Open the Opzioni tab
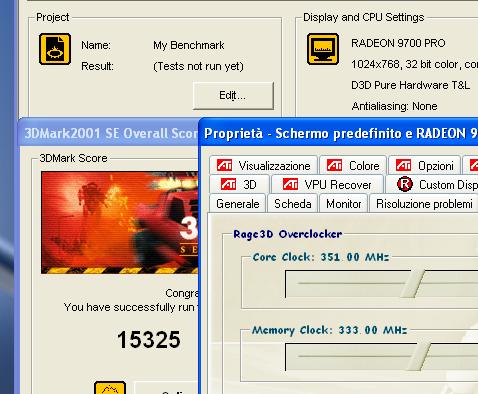Screen dimensions: 478x394 424,166
